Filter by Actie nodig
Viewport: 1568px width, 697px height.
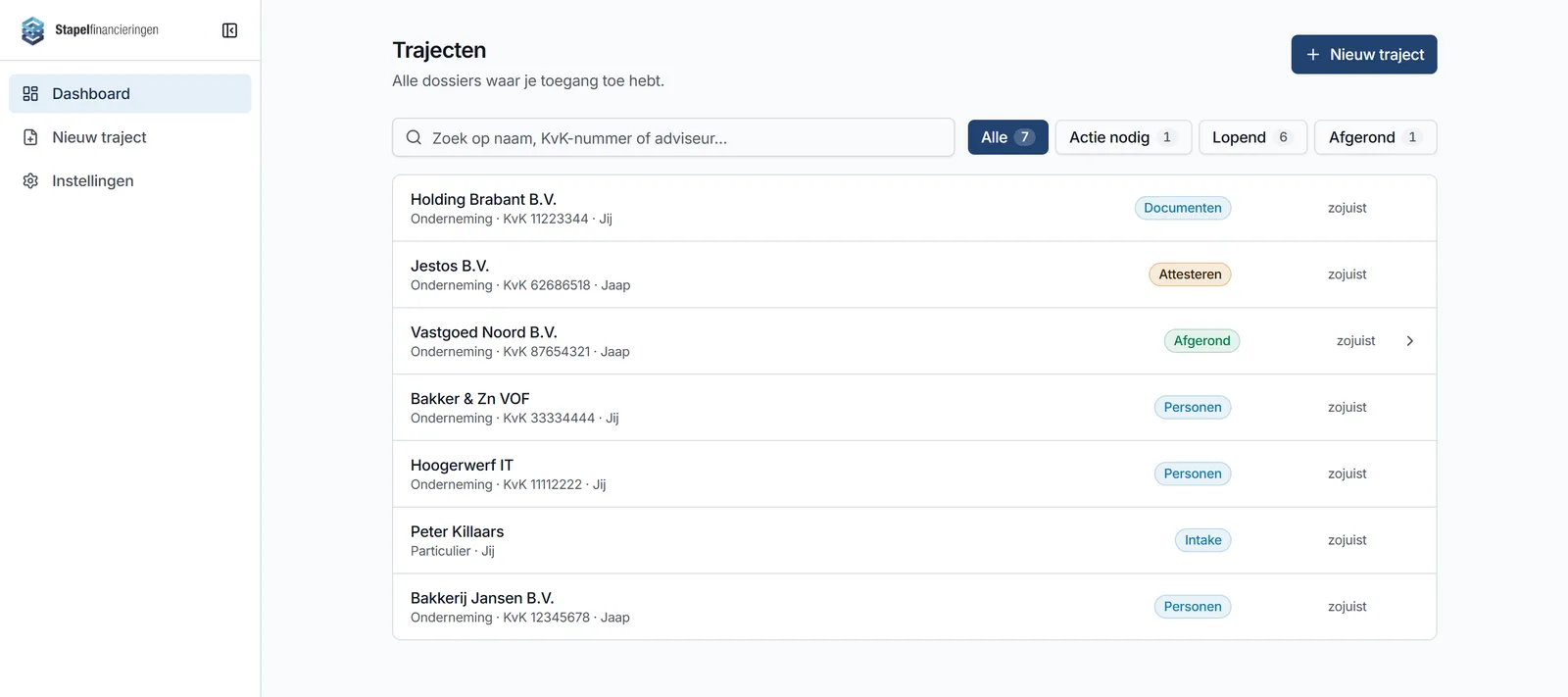[1123, 137]
